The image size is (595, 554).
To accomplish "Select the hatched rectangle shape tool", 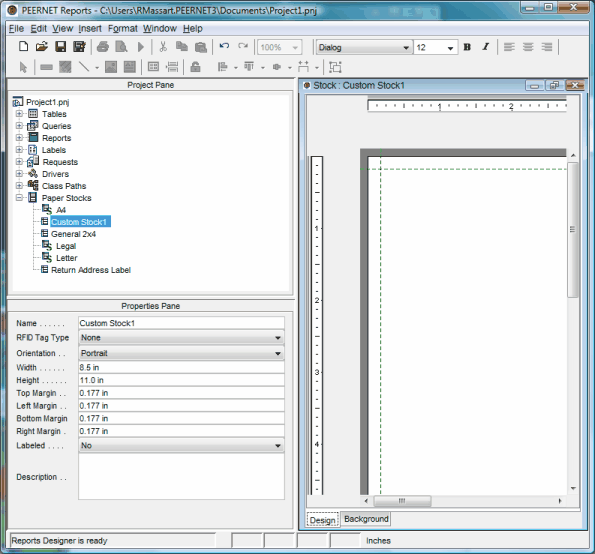I will (x=65, y=67).
